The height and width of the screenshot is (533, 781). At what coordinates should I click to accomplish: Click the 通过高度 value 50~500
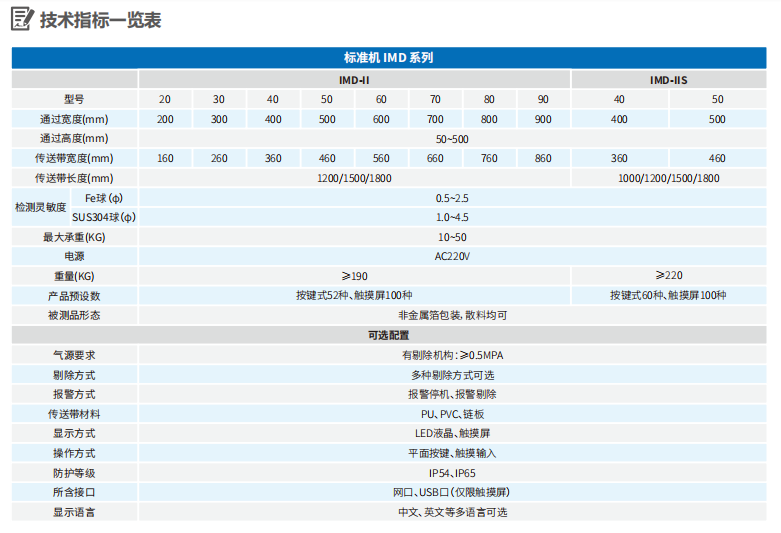click(452, 138)
